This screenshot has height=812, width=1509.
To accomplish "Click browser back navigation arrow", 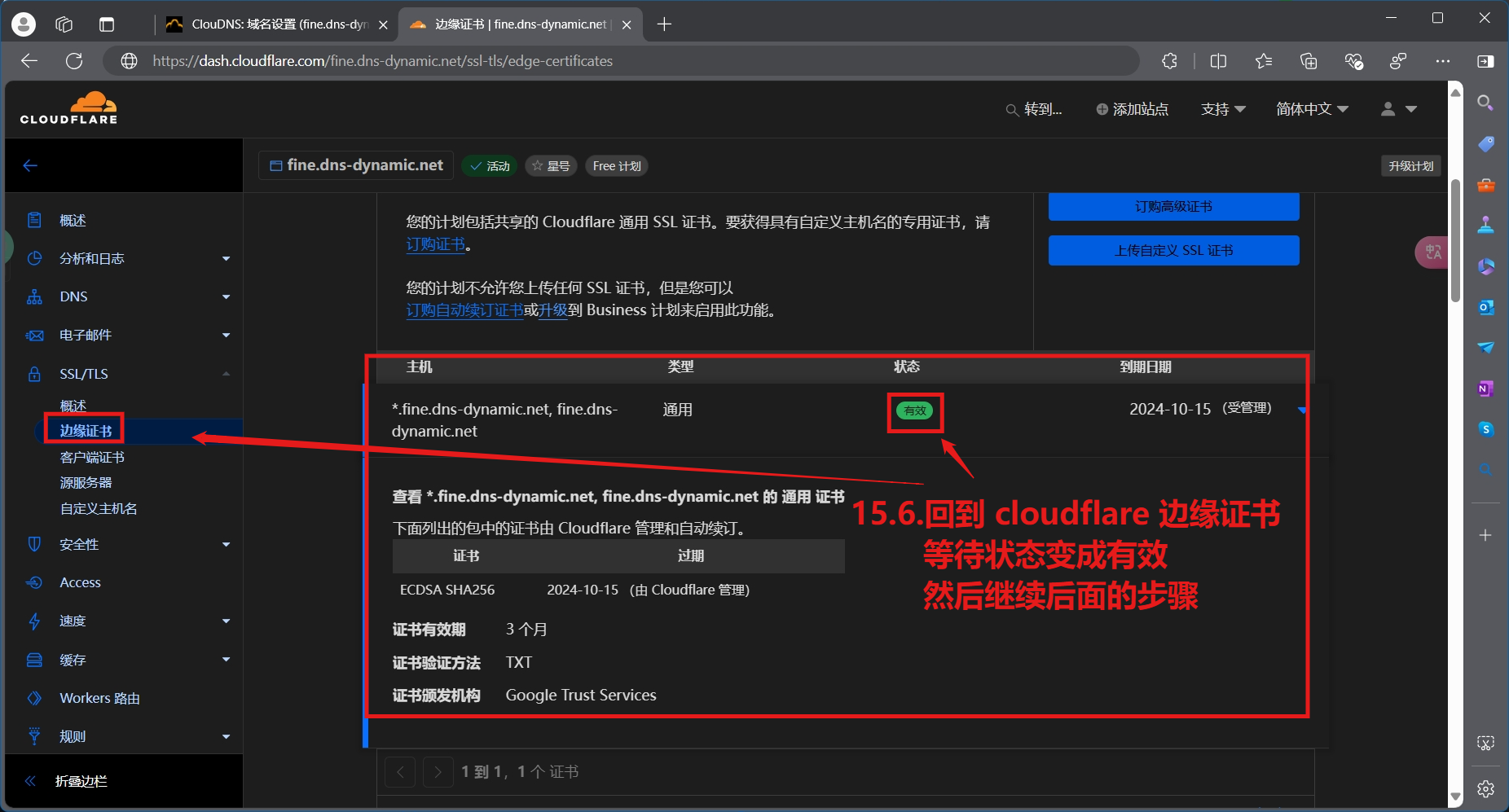I will 29,61.
